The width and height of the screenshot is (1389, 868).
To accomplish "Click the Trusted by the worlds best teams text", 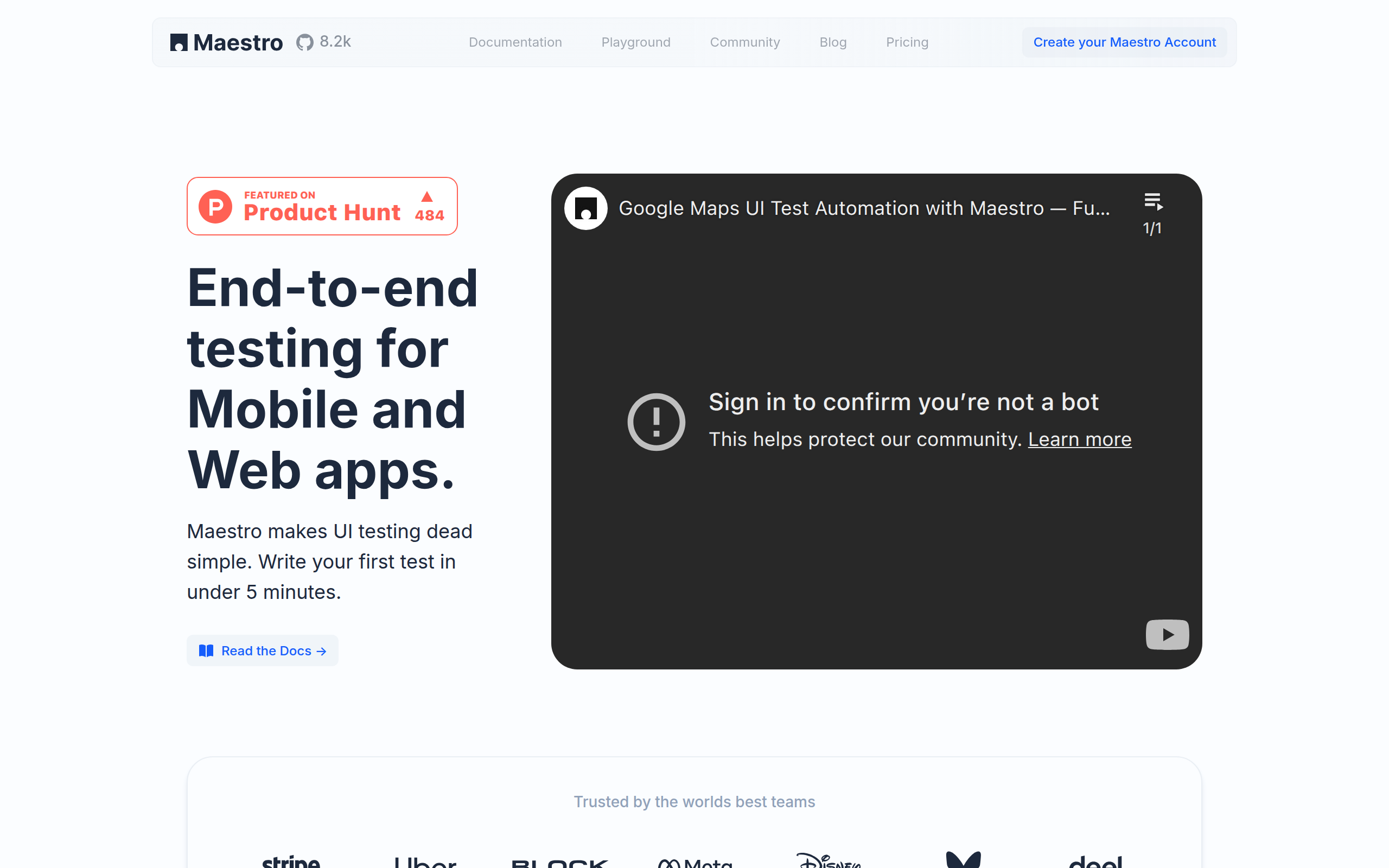I will pos(694,801).
